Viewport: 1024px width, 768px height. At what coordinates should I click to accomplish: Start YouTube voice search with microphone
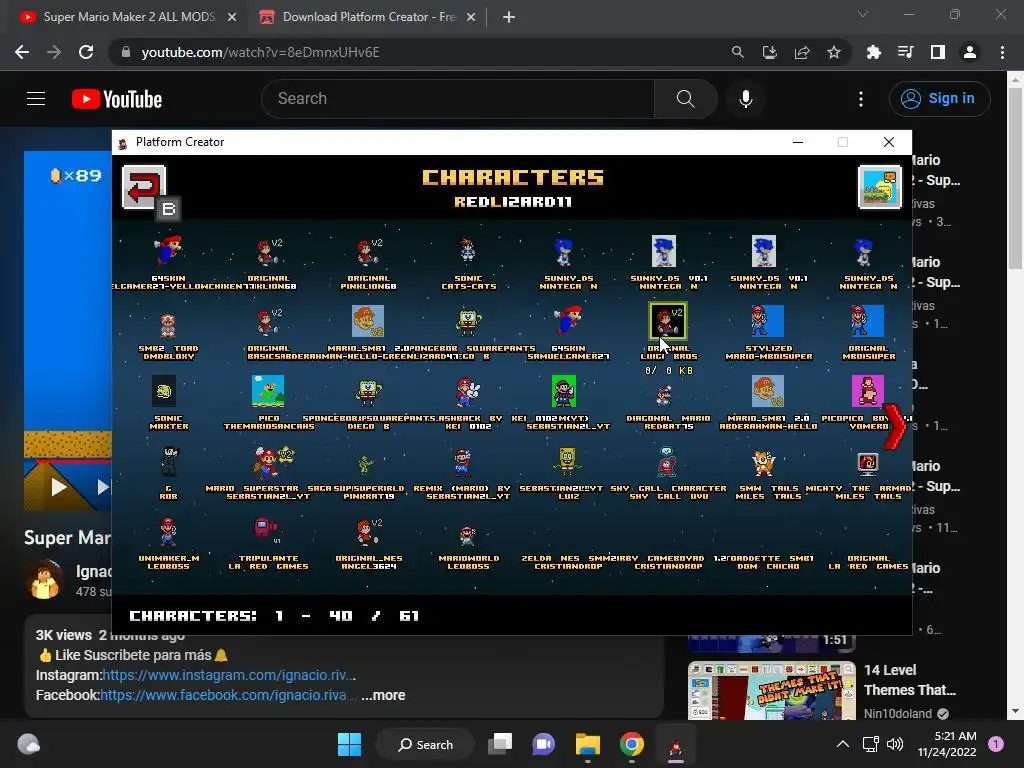[746, 99]
